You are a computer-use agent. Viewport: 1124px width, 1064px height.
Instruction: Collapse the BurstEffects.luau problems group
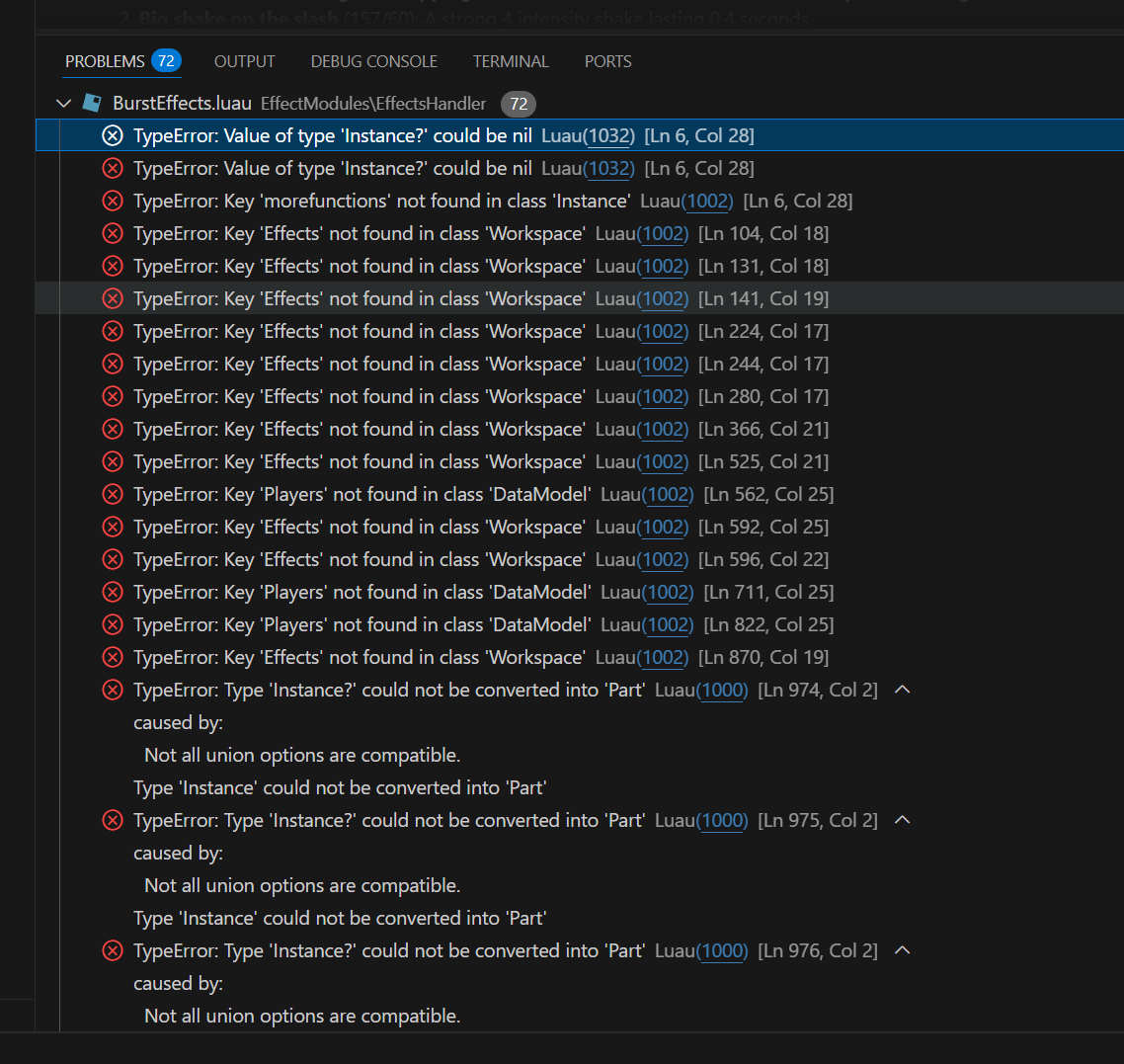coord(64,104)
